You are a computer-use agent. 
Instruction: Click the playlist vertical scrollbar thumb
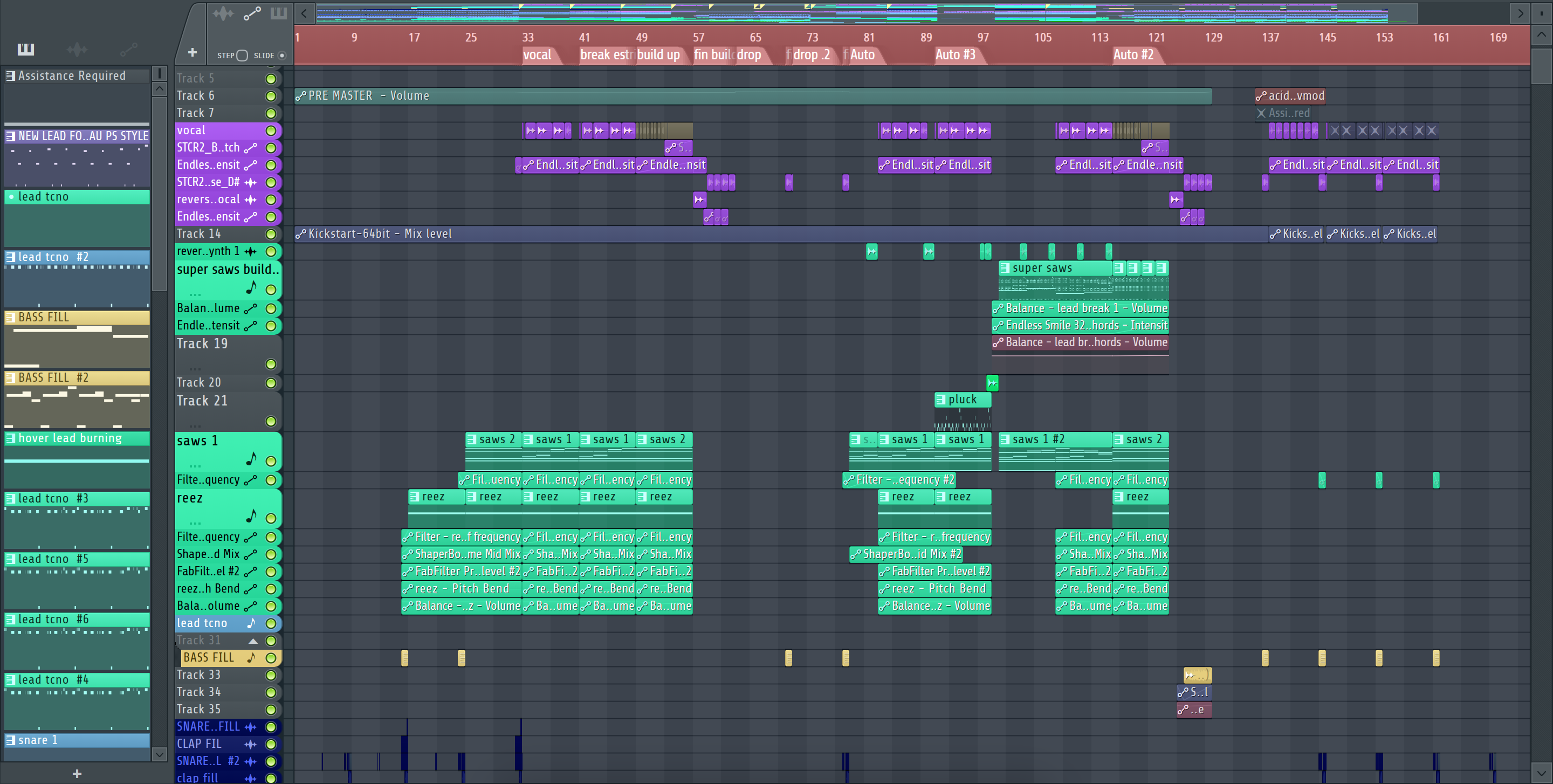(x=1541, y=65)
